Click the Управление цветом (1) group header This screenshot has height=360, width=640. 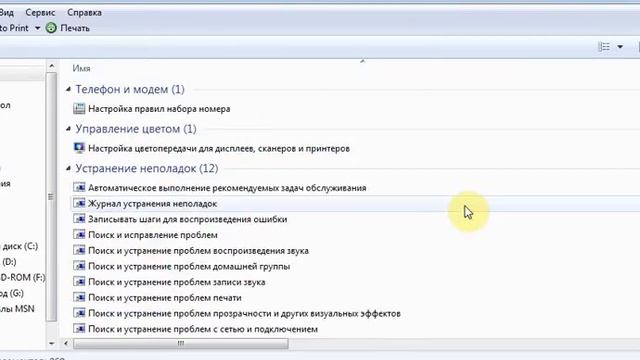136,129
